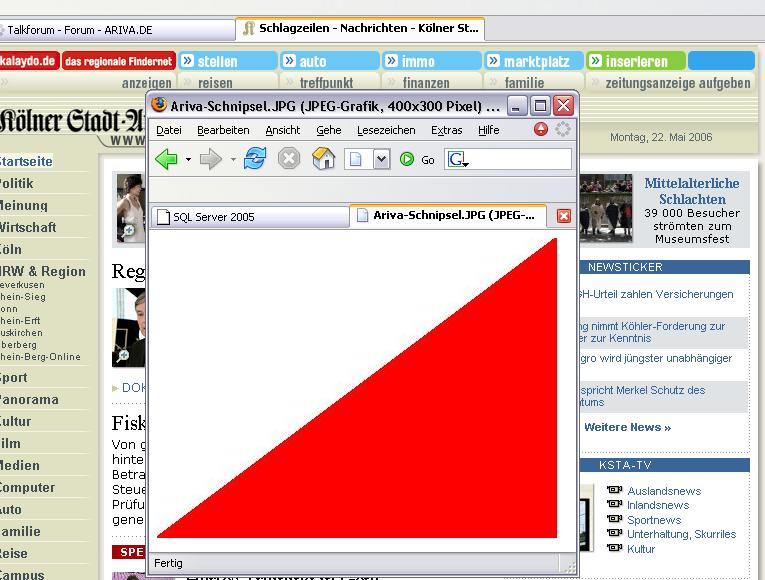This screenshot has height=580, width=765.
Task: Click the grey Forward arrow button
Action: coord(210,159)
